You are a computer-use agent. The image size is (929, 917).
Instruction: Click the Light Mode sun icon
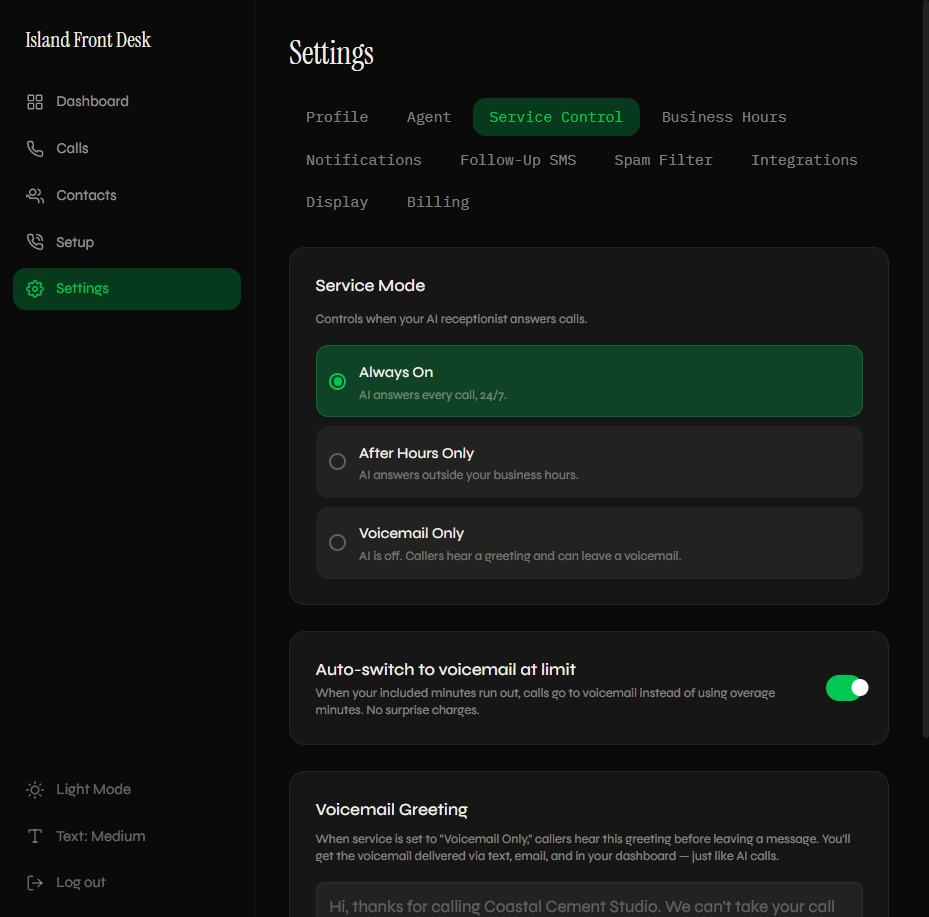(x=34, y=789)
